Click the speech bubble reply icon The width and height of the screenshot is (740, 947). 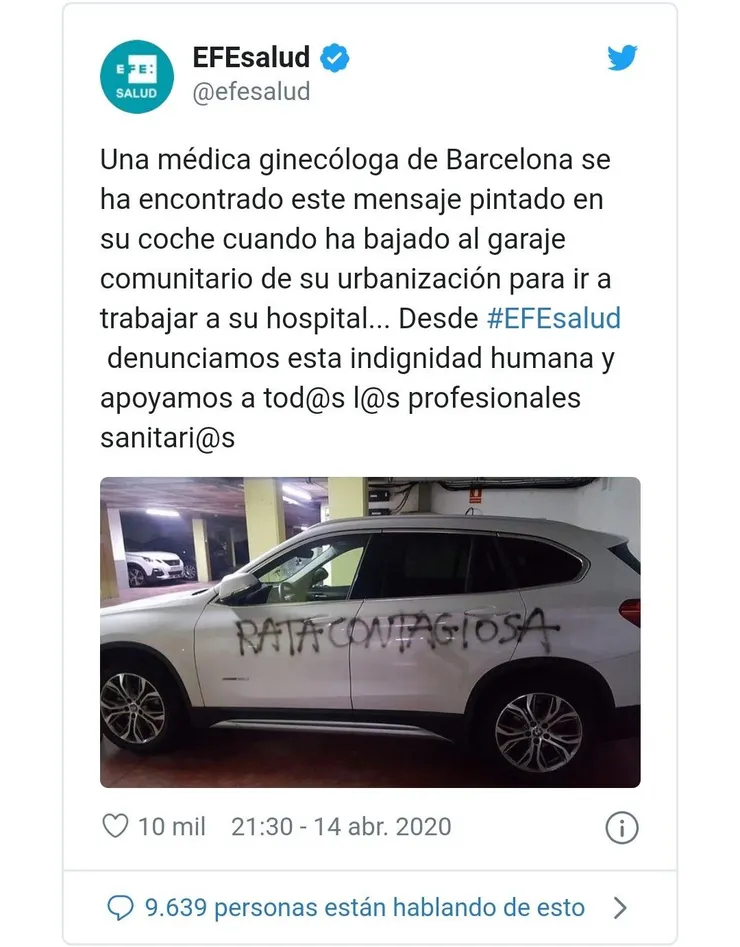(120, 908)
